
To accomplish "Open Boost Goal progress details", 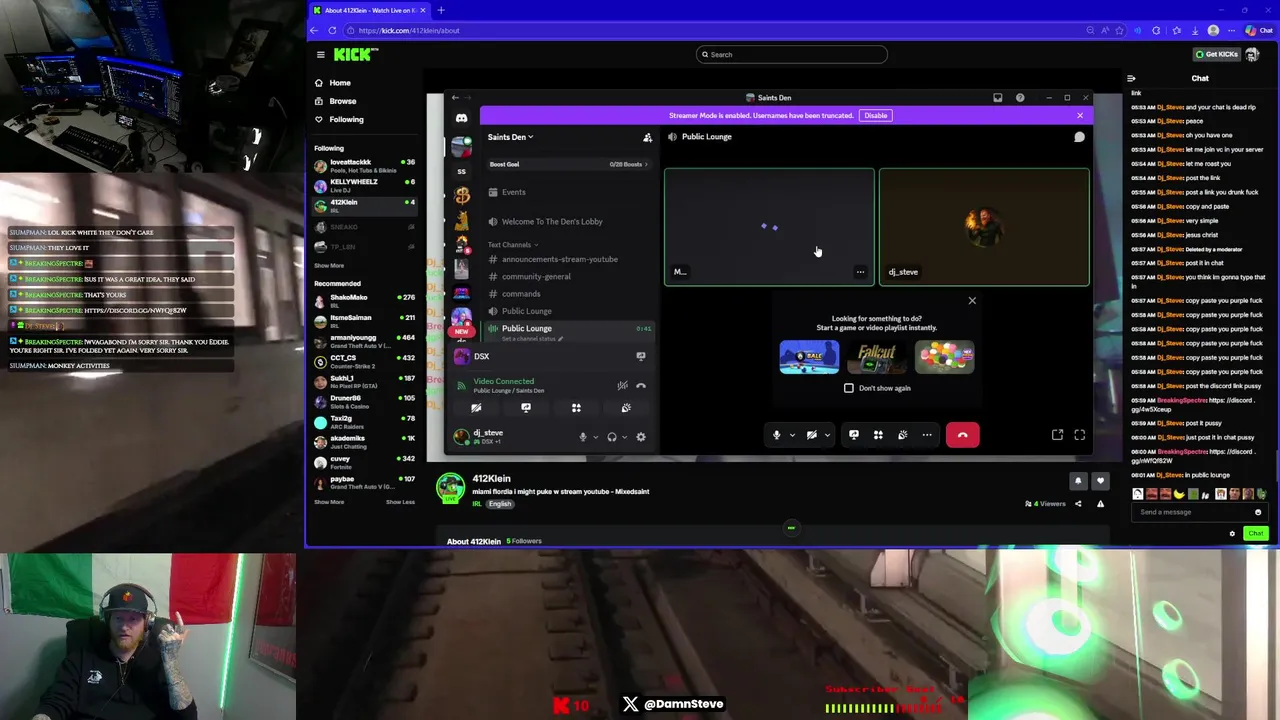I will coord(568,164).
